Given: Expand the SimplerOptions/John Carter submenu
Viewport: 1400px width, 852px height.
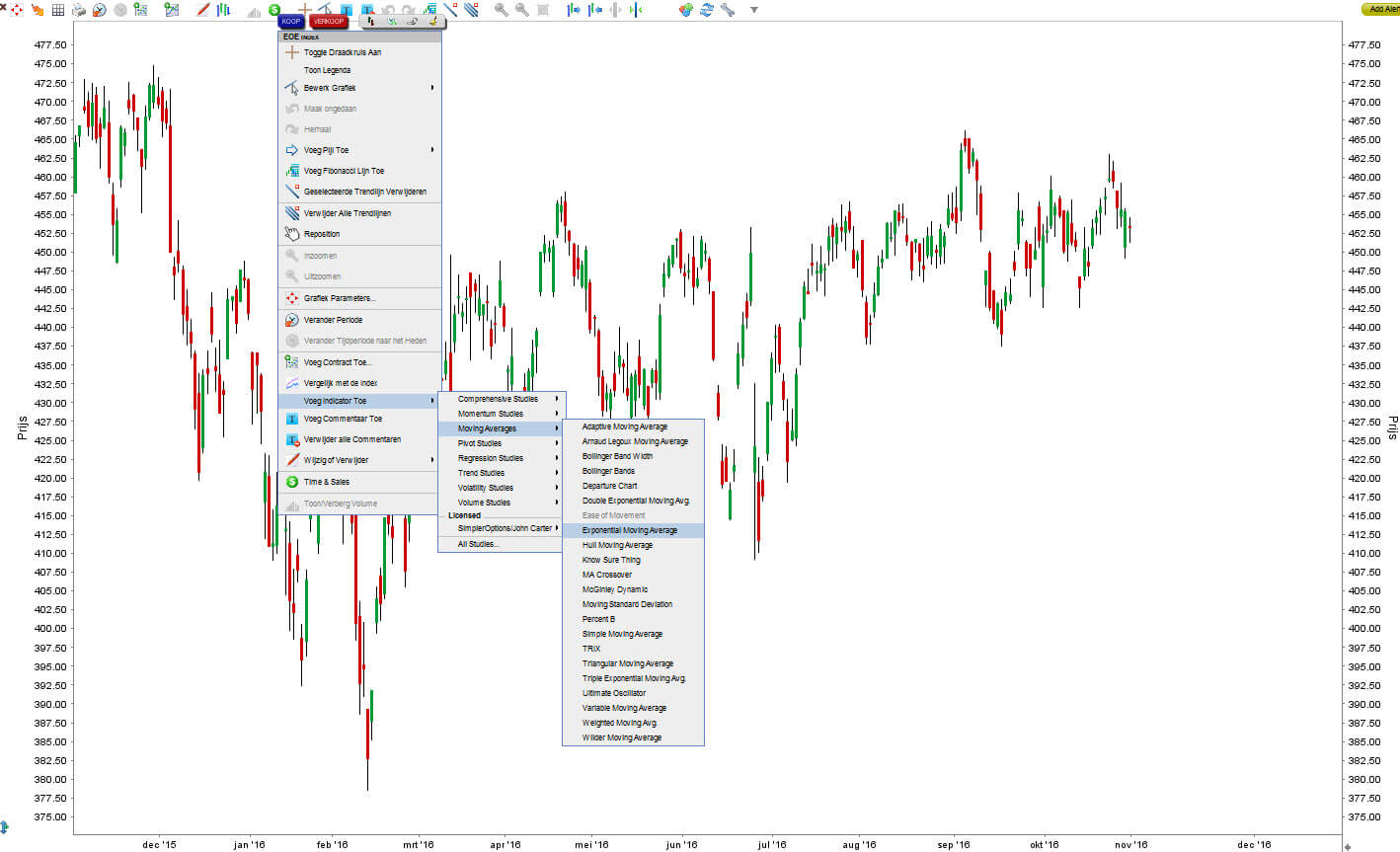Looking at the screenshot, I should point(502,528).
